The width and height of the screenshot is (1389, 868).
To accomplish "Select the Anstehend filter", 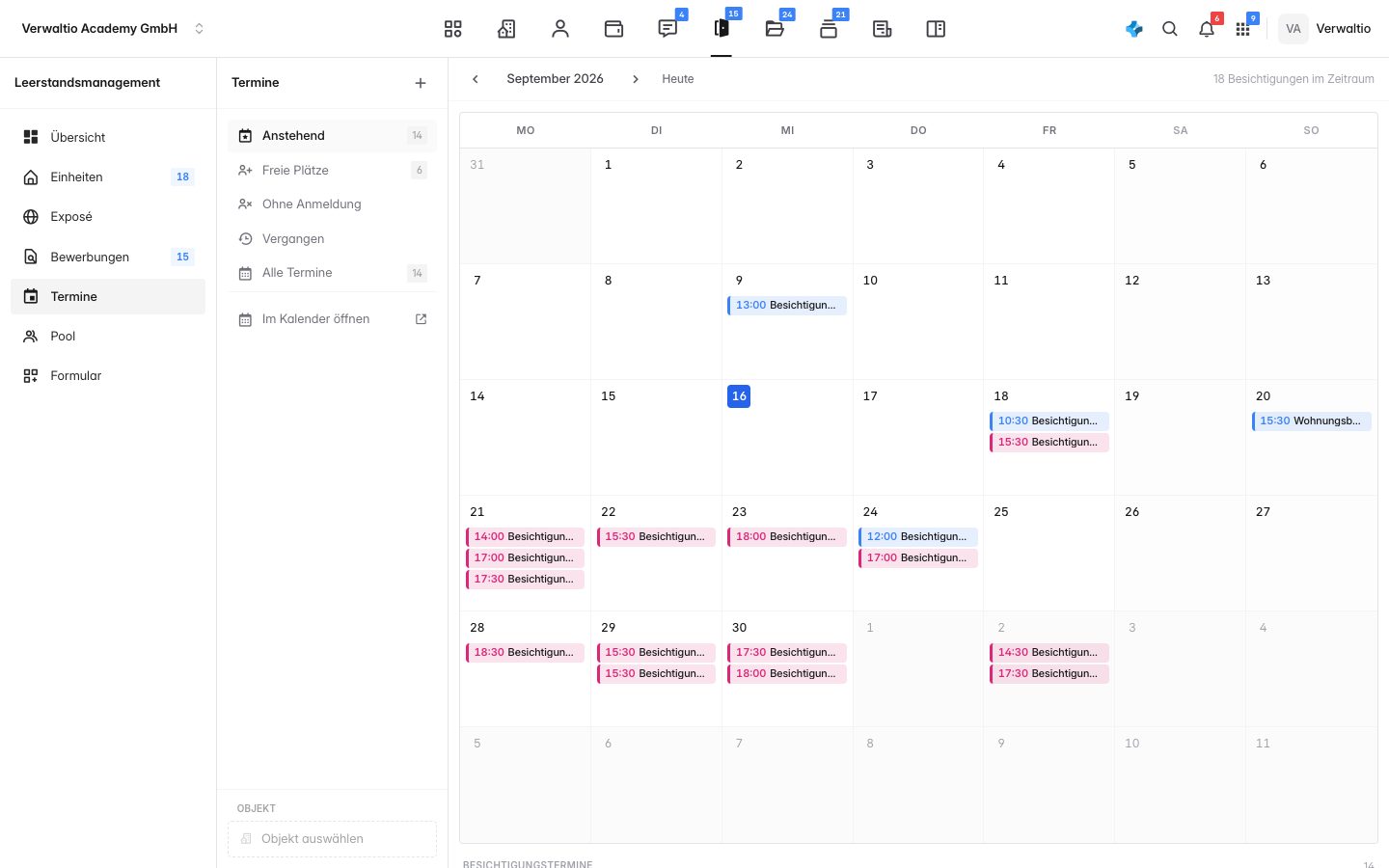I will (332, 136).
